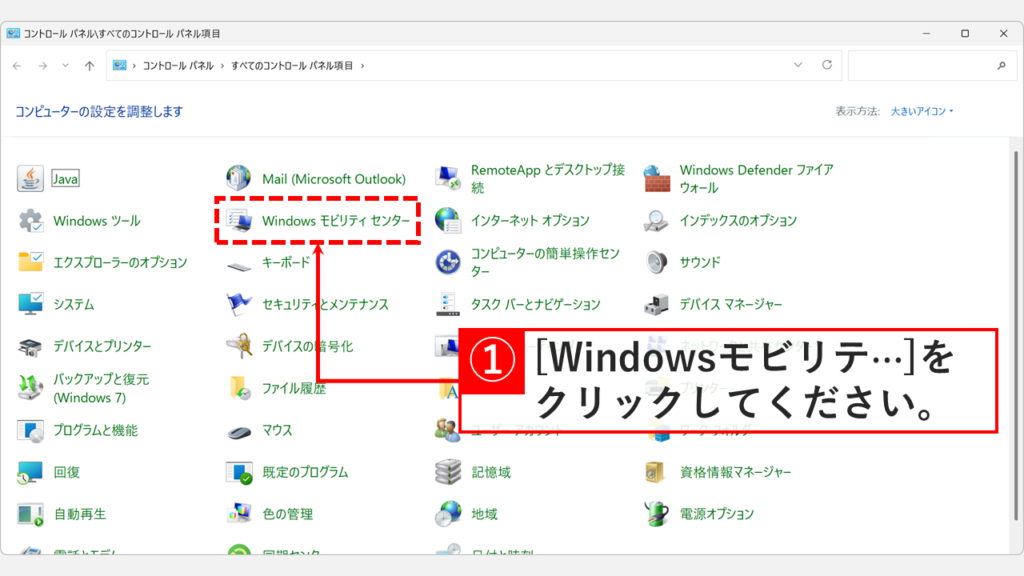Open the 既定のプログラム icon

tap(239, 472)
